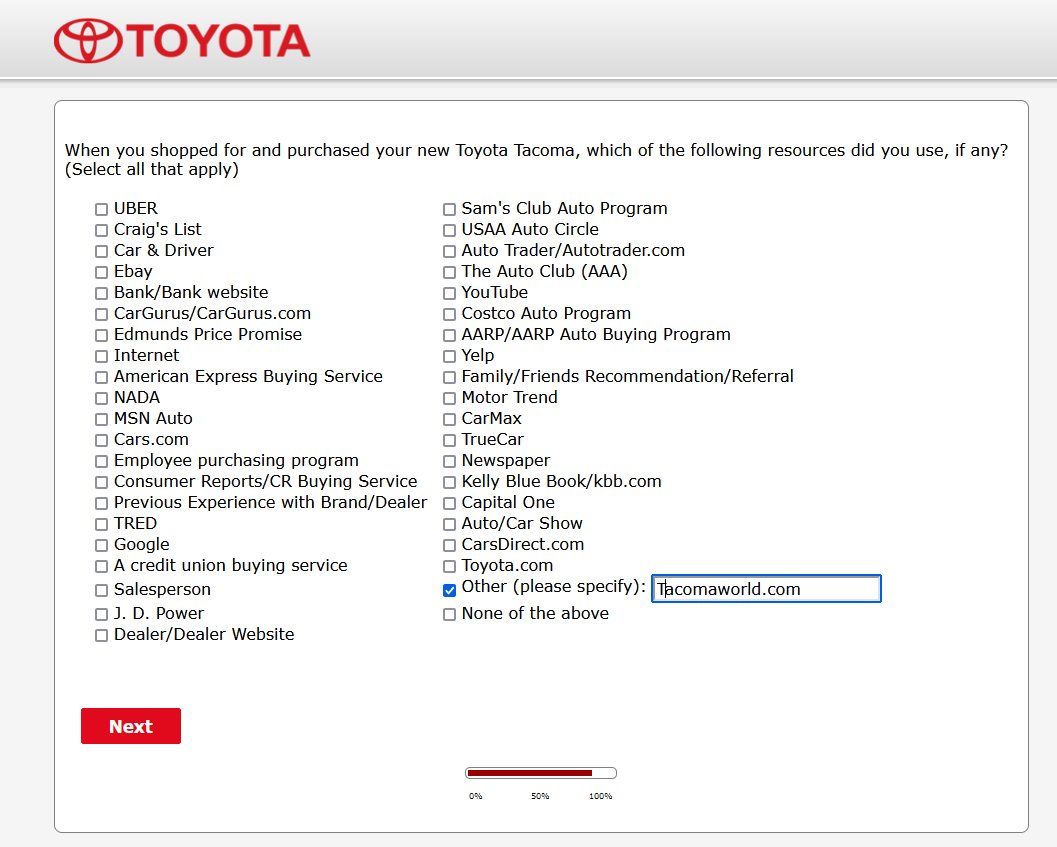
Task: Click the Toyota logo
Action: coord(182,40)
